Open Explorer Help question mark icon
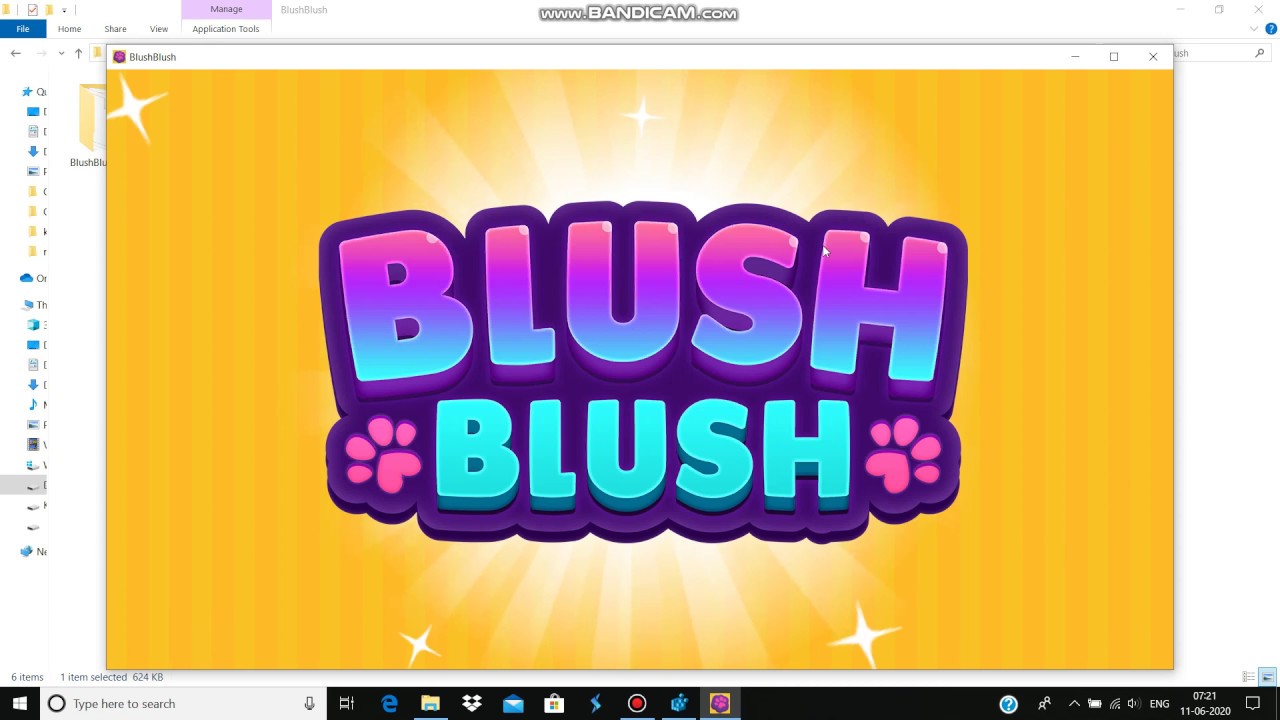This screenshot has height=720, width=1280. tap(1271, 29)
